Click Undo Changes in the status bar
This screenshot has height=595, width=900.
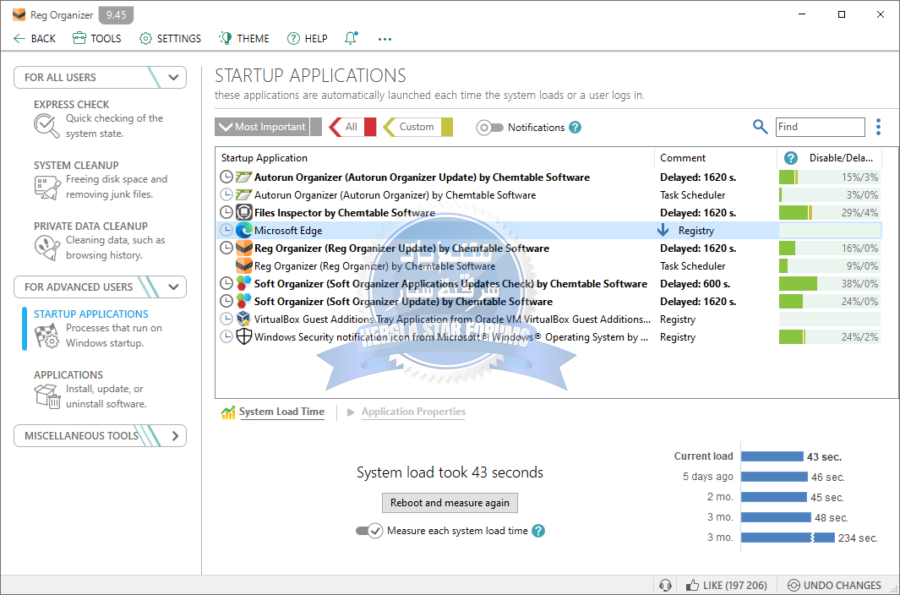pos(835,585)
